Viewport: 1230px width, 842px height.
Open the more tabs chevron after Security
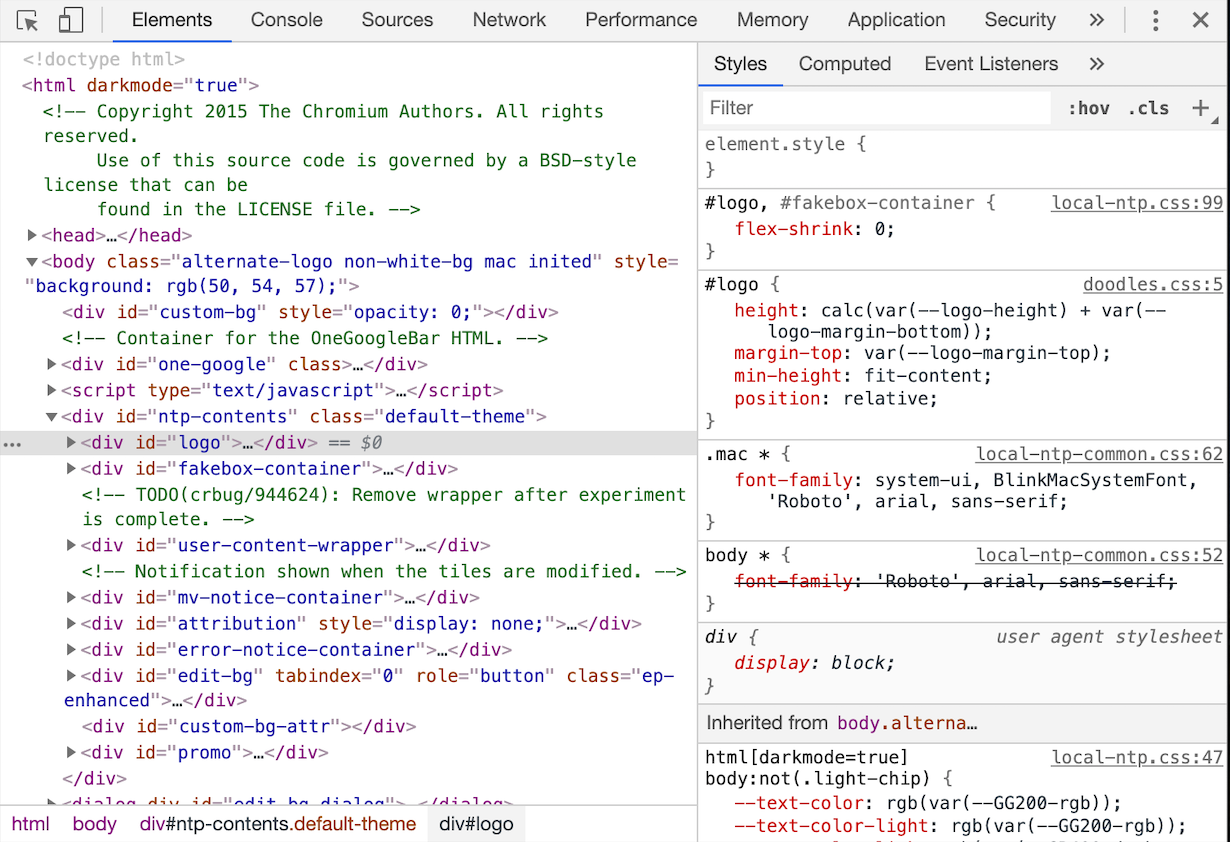click(x=1097, y=20)
